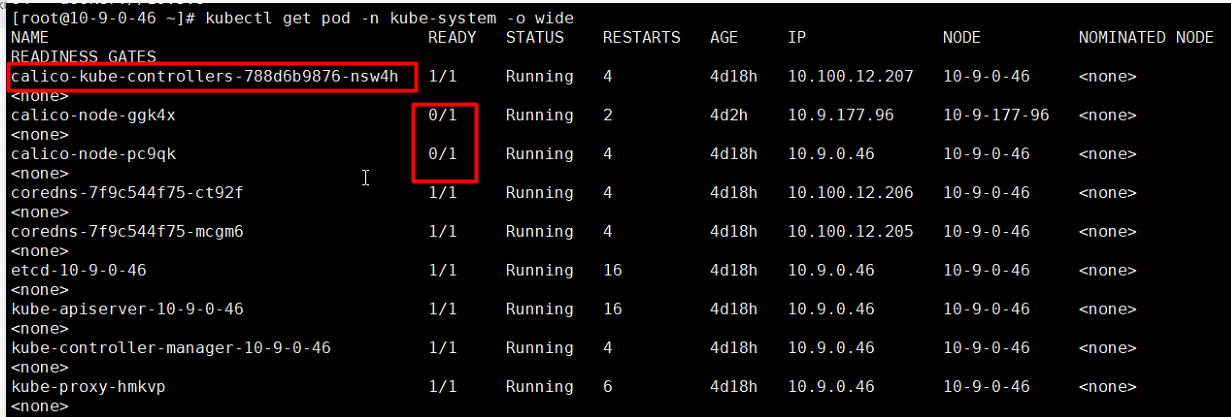1231x417 pixels.
Task: Click restart count 16 for etcd-10-9-0-46
Action: pos(613,271)
